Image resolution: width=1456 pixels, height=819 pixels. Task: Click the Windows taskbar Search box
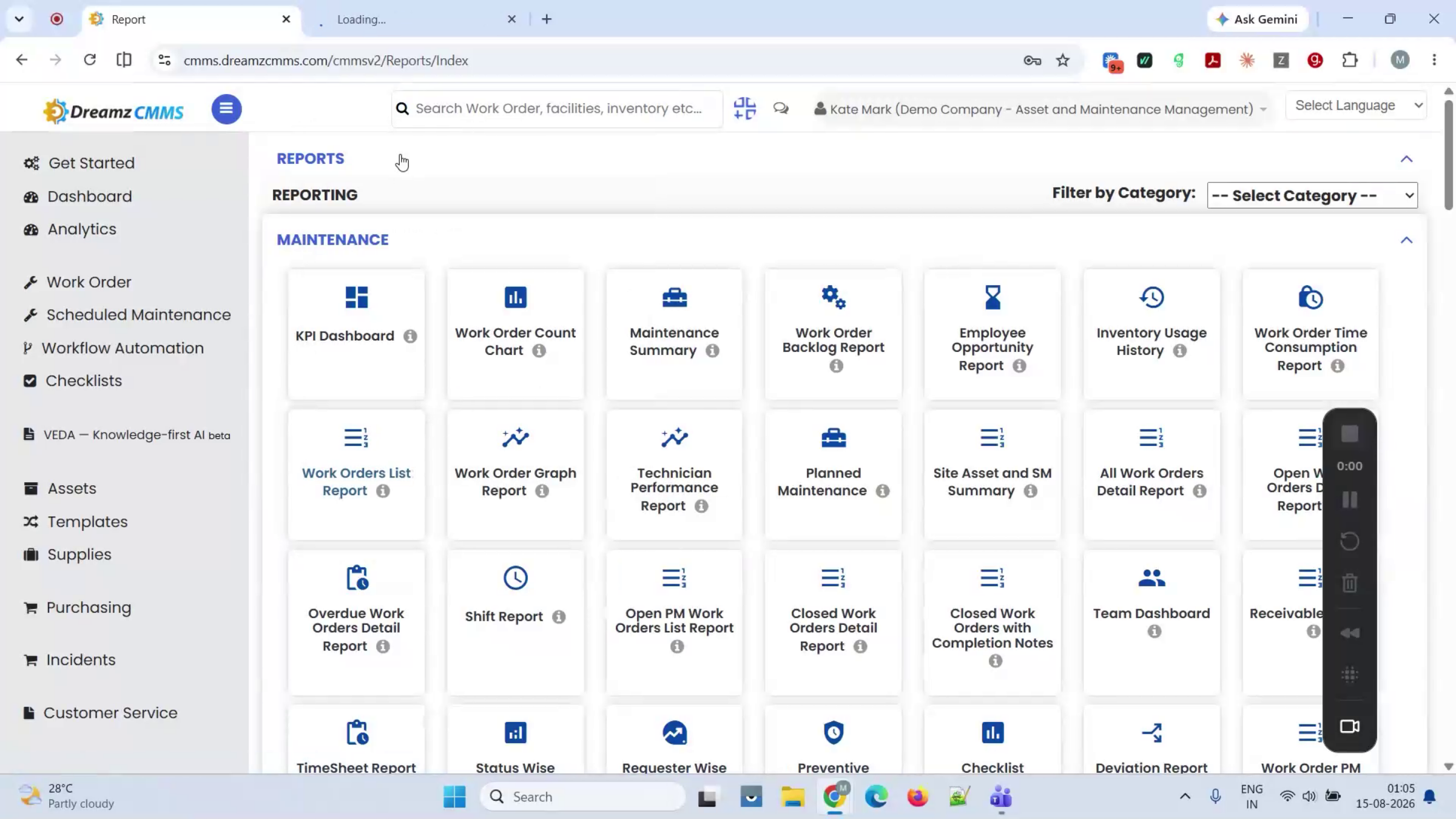pyautogui.click(x=582, y=797)
